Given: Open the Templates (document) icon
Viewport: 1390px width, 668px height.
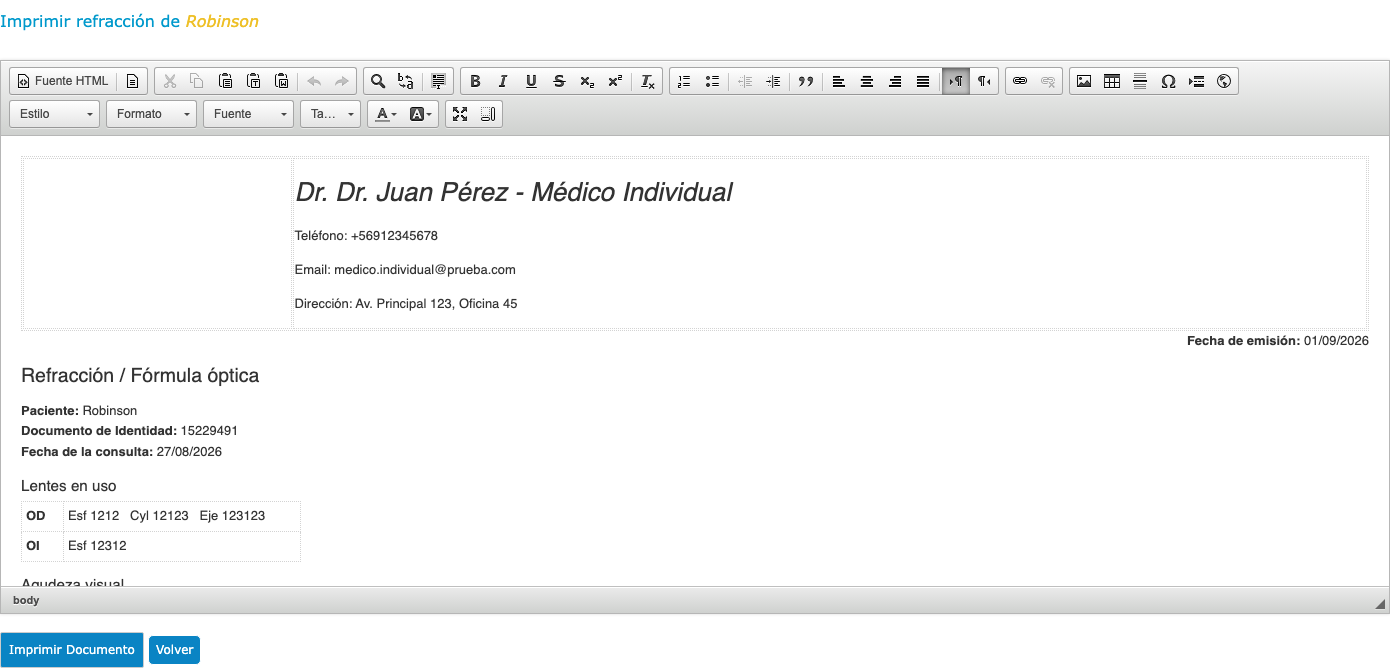Looking at the screenshot, I should 132,81.
